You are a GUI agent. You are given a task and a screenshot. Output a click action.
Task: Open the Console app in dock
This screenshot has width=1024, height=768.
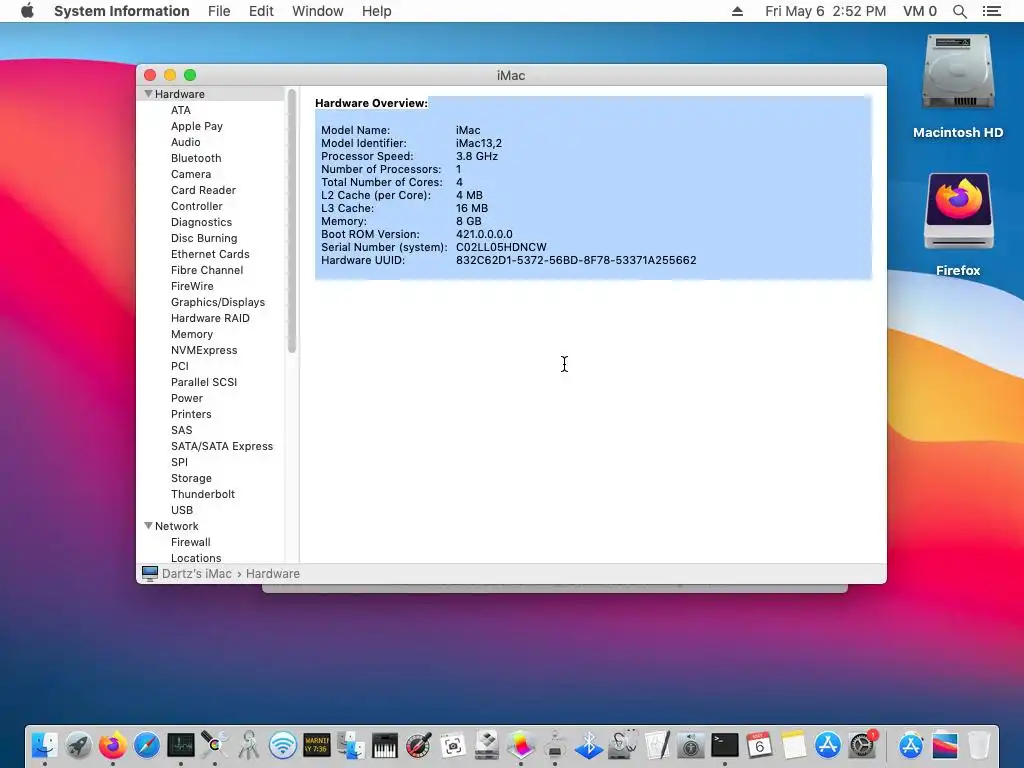[317, 745]
